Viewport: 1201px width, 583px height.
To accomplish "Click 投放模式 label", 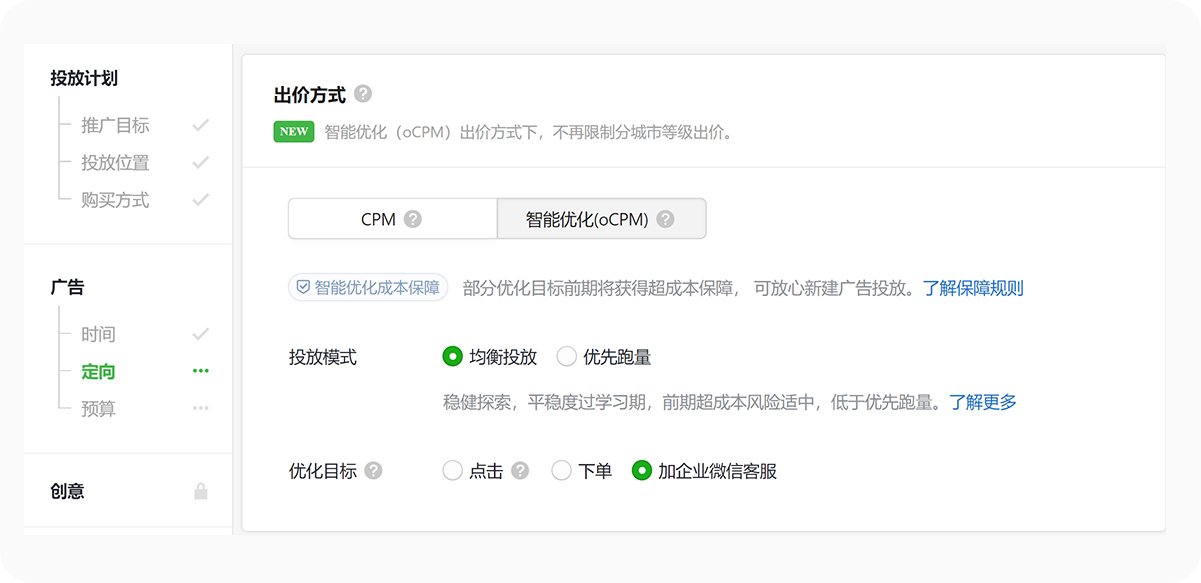I will pyautogui.click(x=323, y=357).
